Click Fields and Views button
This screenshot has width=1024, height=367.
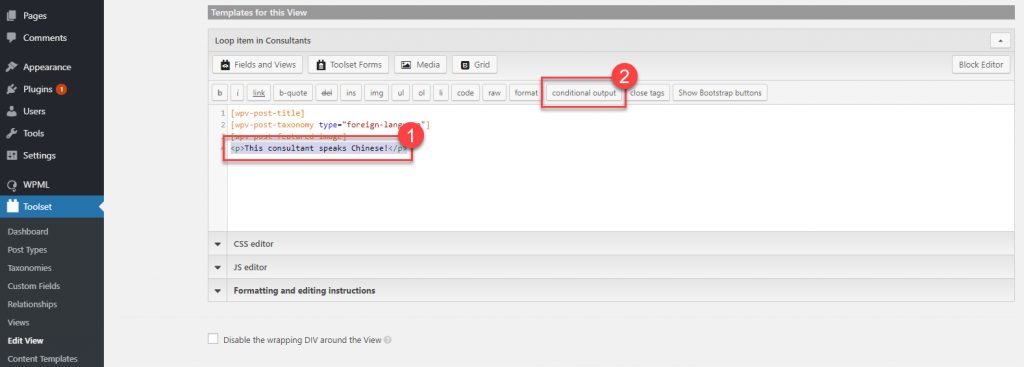(x=257, y=65)
